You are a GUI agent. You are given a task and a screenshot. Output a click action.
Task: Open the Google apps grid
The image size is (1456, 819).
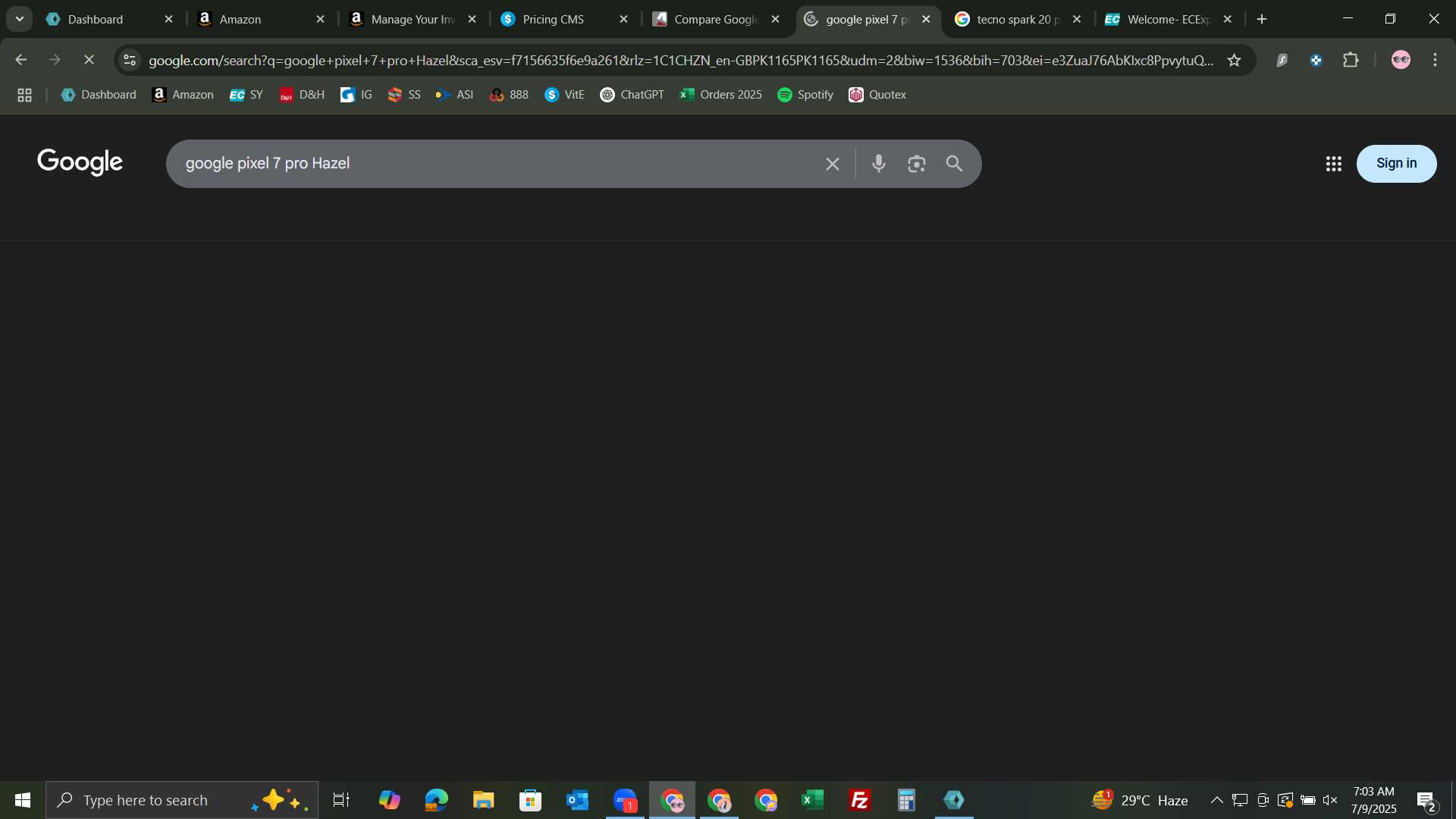1334,164
